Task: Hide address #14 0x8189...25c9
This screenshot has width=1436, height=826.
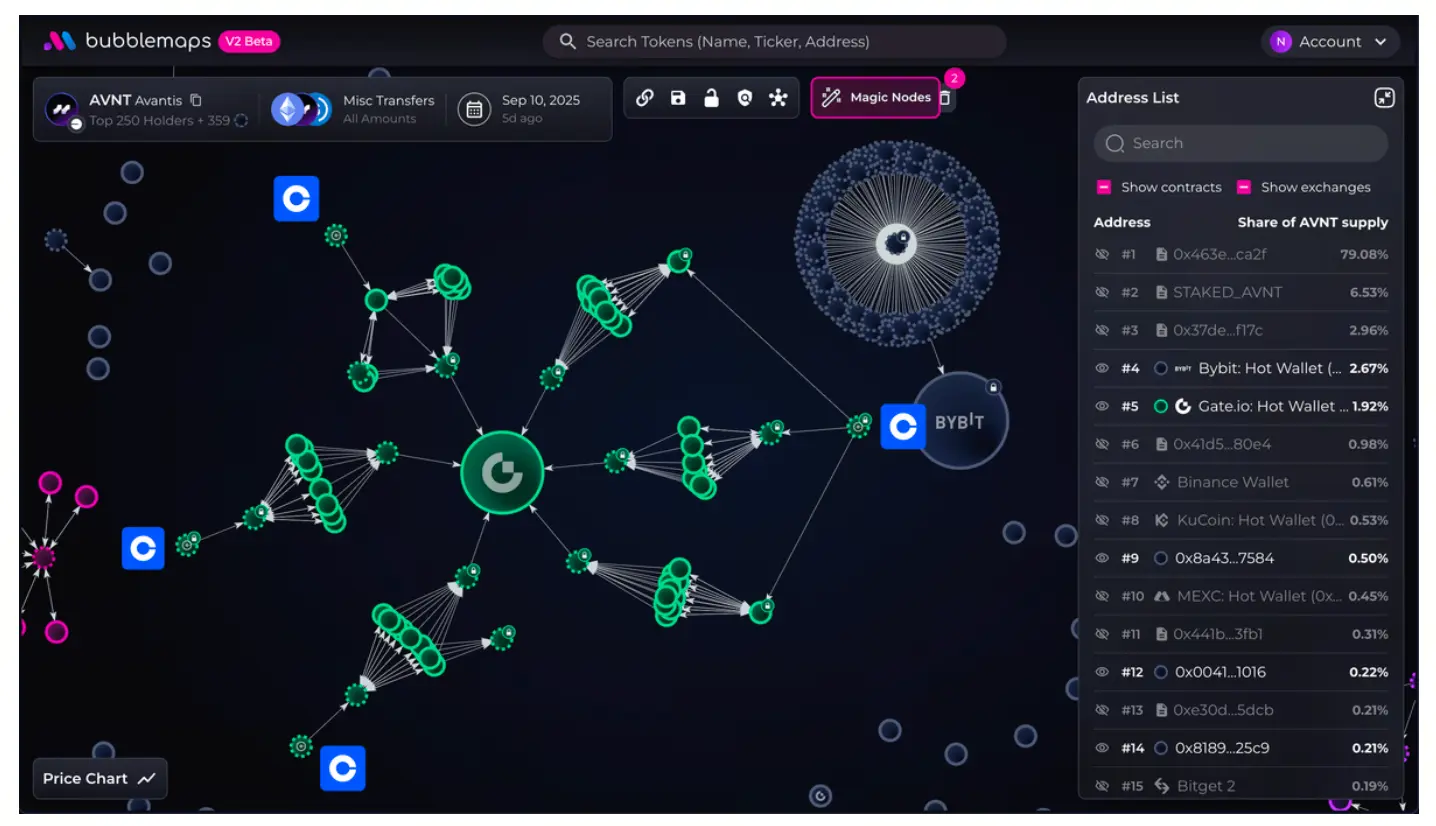Action: [x=1102, y=748]
